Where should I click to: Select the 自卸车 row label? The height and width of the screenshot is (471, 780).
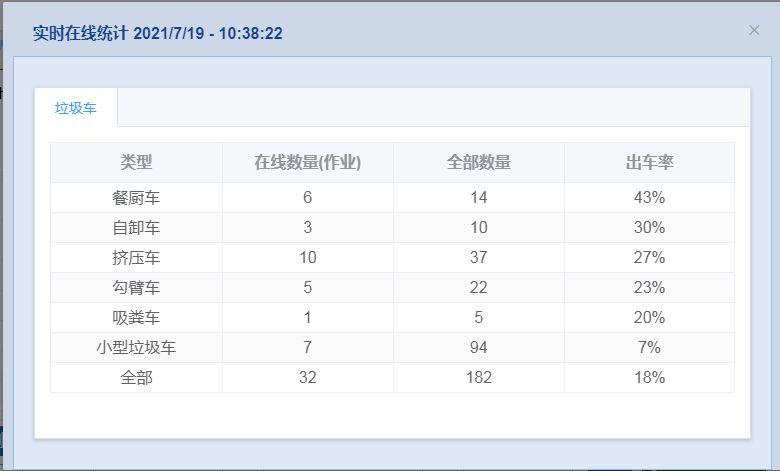[136, 228]
